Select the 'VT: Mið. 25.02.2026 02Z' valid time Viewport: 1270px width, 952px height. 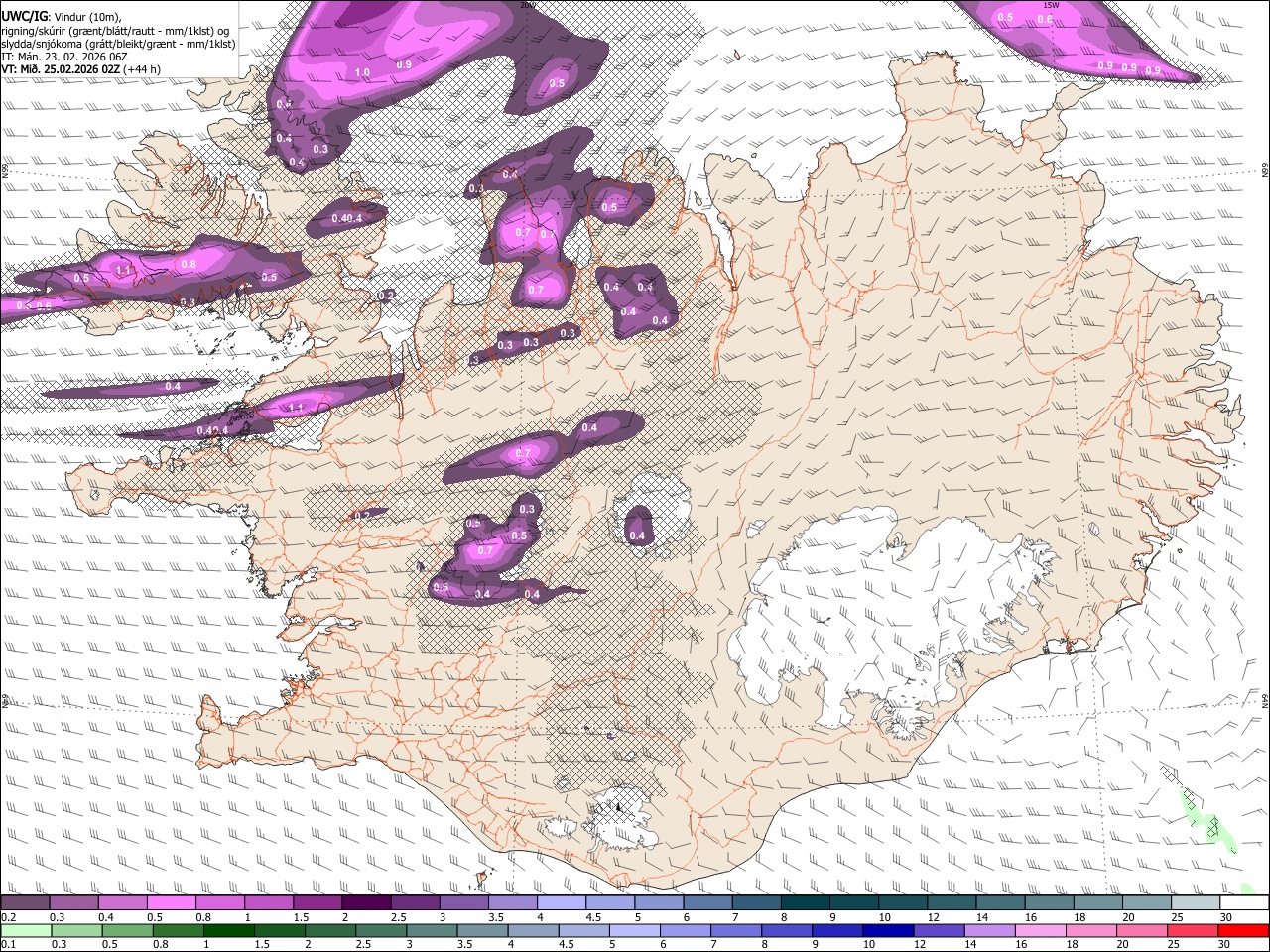pos(61,69)
